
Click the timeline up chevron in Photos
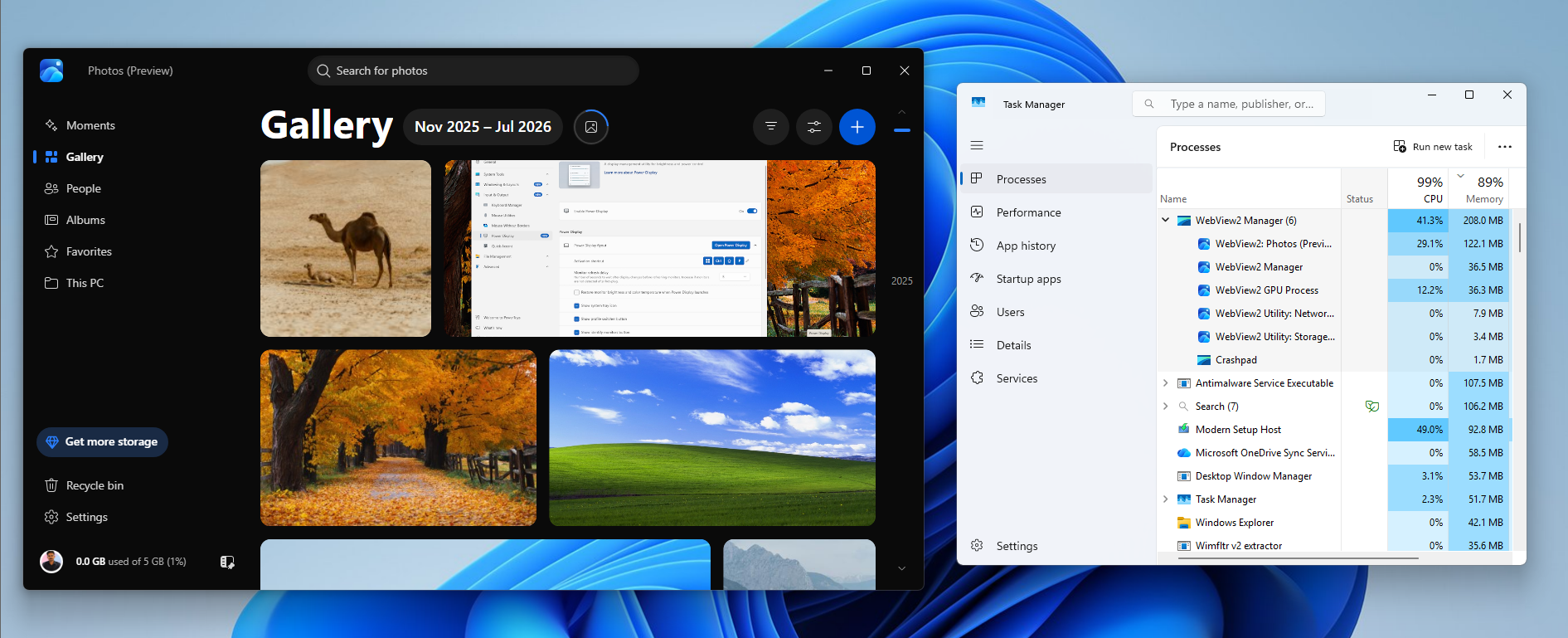click(x=902, y=112)
